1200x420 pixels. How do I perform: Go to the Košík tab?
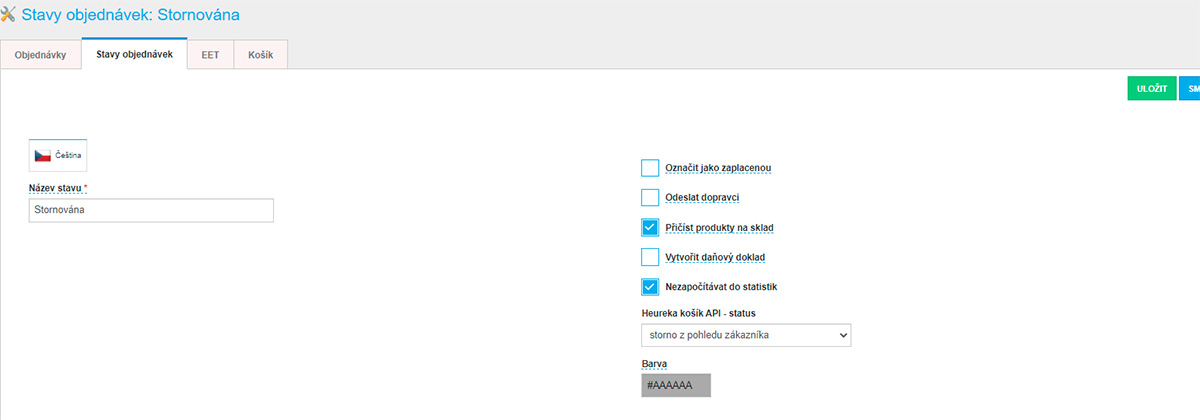tap(261, 55)
